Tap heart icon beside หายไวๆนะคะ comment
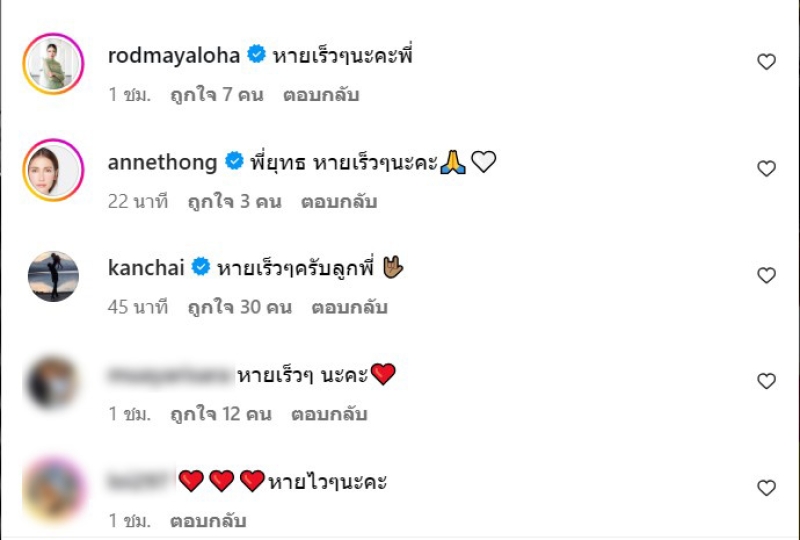 (766, 488)
